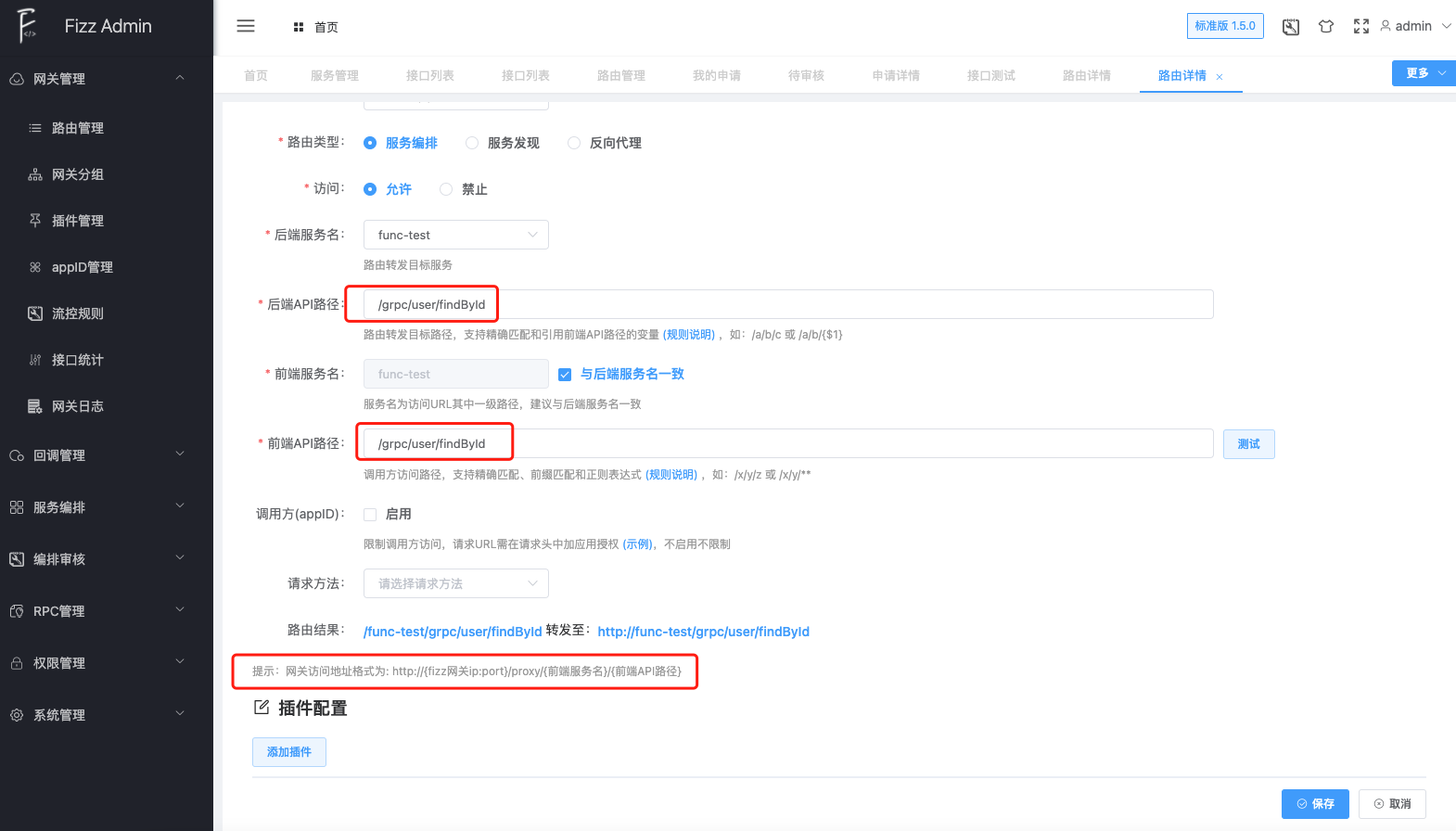Select the 禁止 access radio
The image size is (1456, 831).
pos(446,189)
